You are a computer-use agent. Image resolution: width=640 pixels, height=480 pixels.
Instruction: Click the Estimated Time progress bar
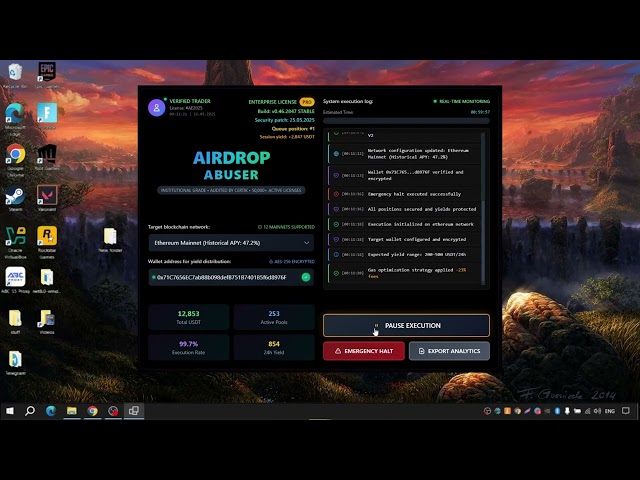tap(406, 121)
